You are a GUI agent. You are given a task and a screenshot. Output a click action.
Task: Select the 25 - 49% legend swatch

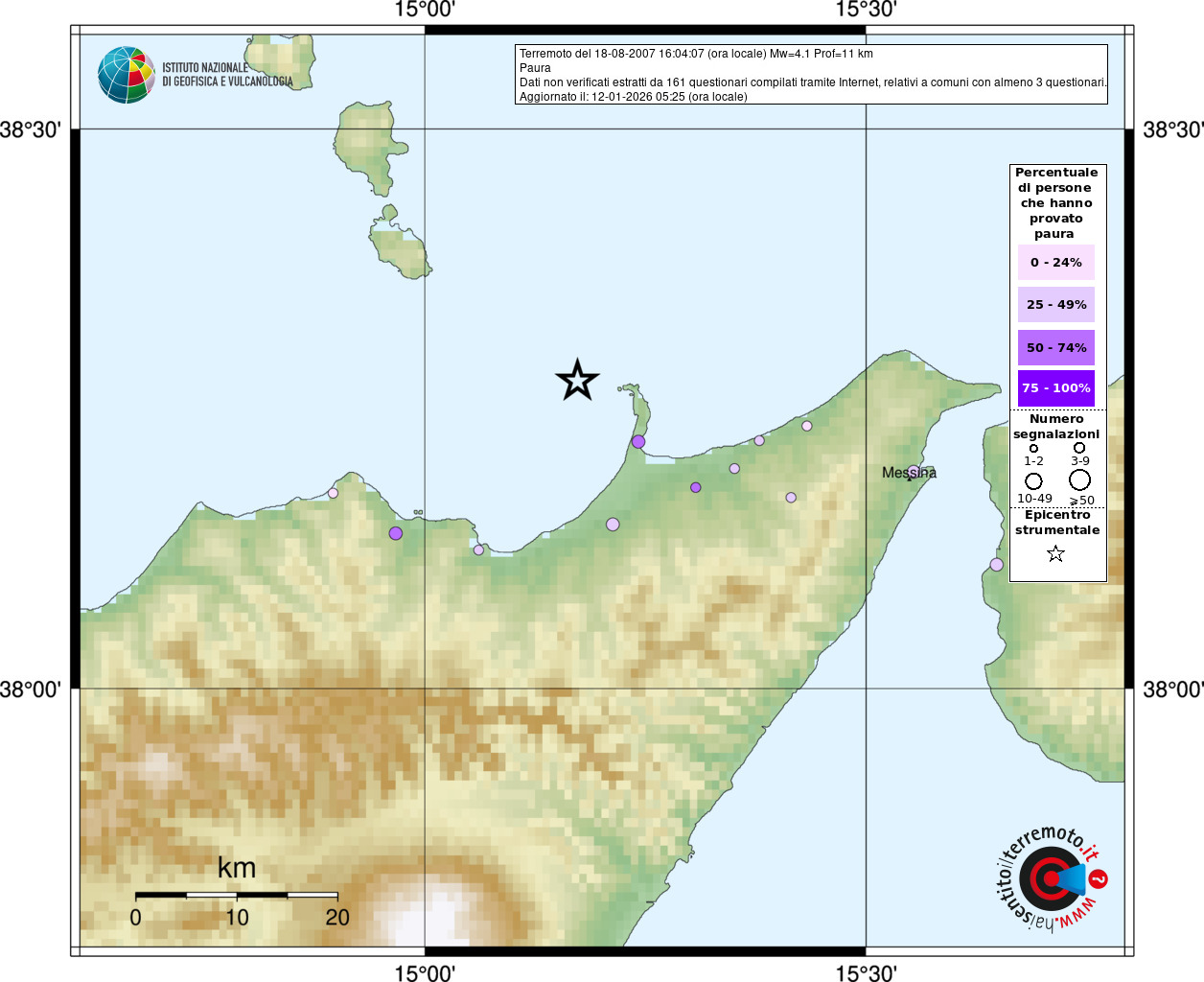[x=1055, y=304]
